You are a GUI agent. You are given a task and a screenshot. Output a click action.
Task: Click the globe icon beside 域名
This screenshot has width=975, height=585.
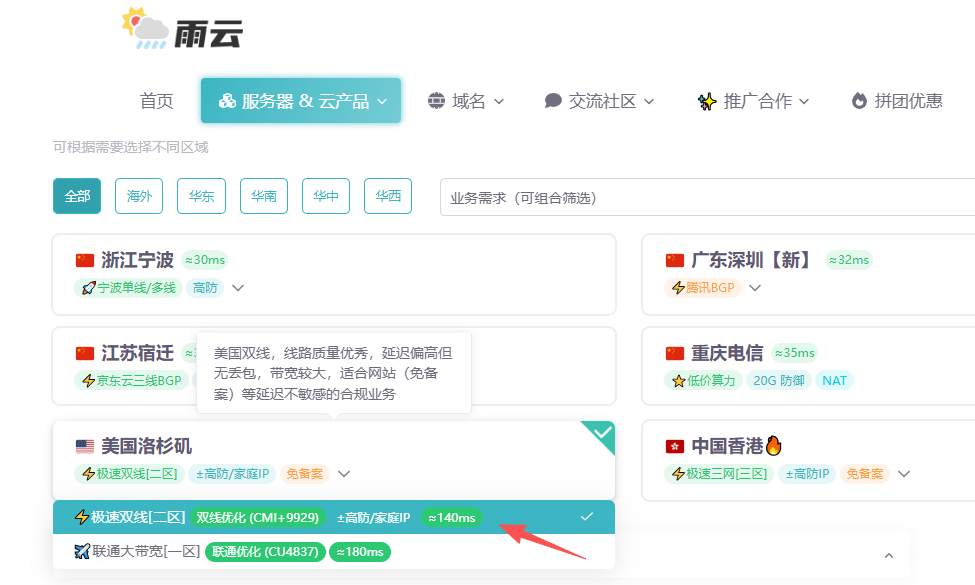[x=436, y=101]
